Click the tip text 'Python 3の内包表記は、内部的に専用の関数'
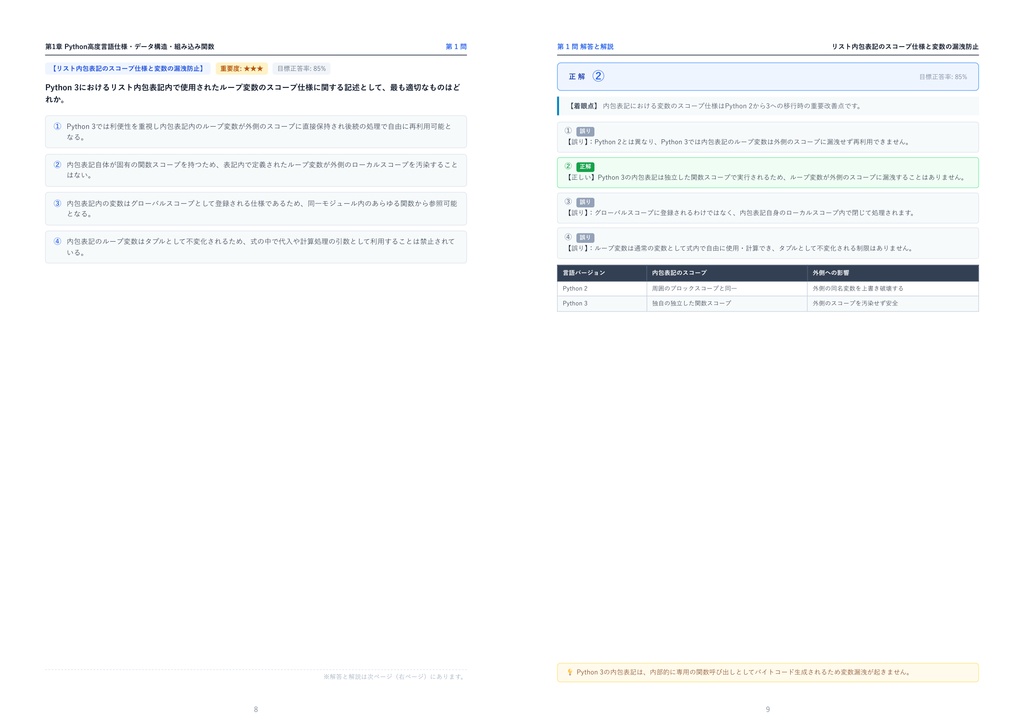1024x724 pixels. [x=743, y=672]
